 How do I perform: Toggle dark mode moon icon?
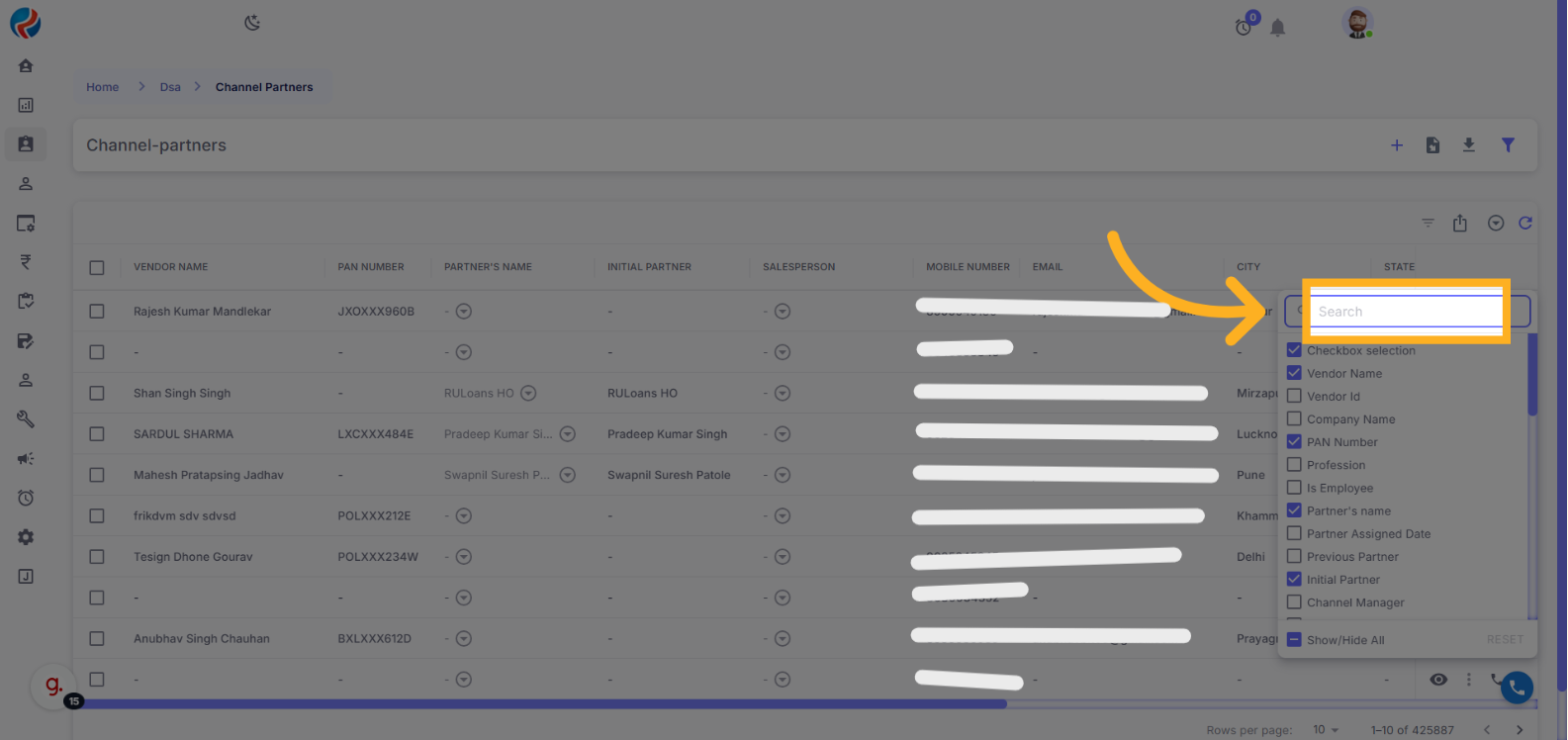click(252, 23)
